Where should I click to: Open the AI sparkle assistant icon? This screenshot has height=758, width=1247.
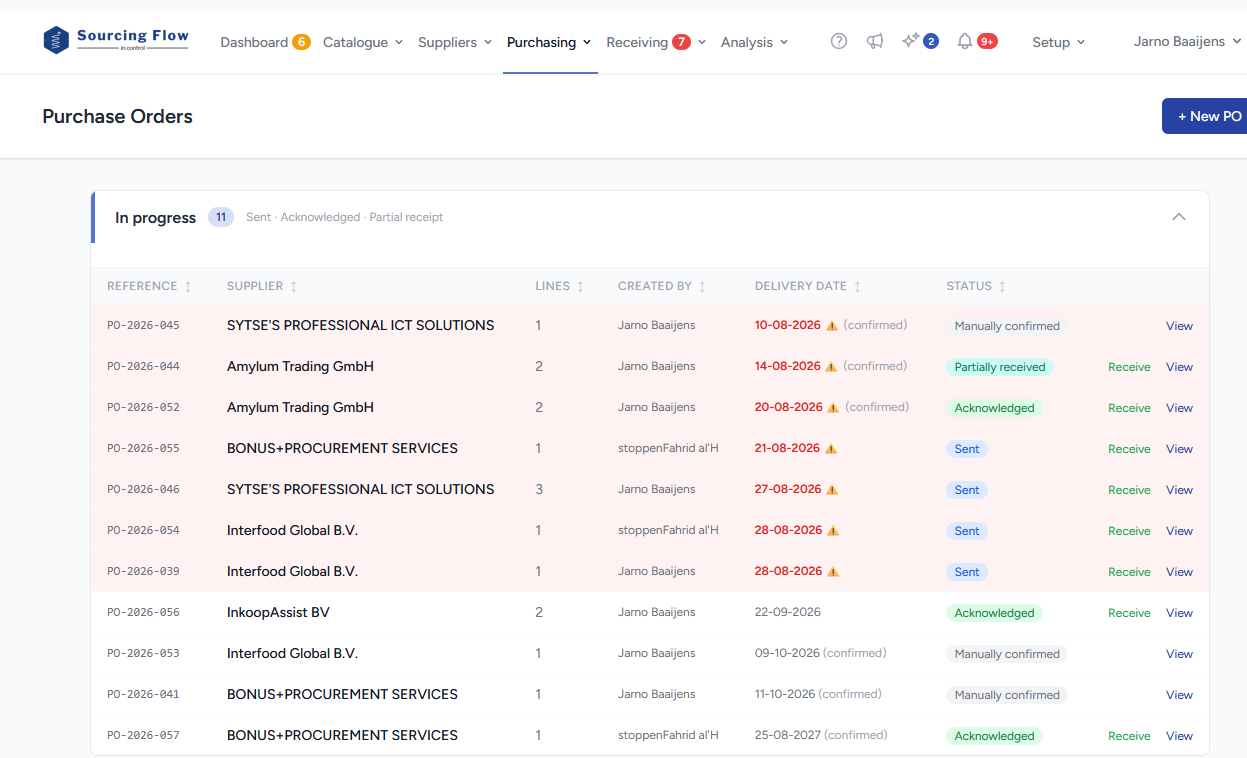coord(910,41)
